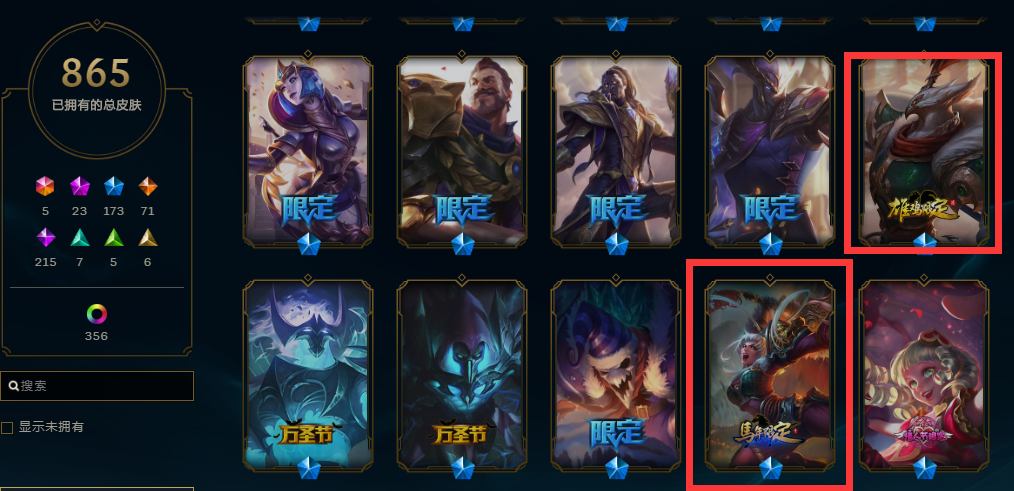Open the bearded man with golden beast skin
This screenshot has width=1014, height=491.
(x=462, y=153)
